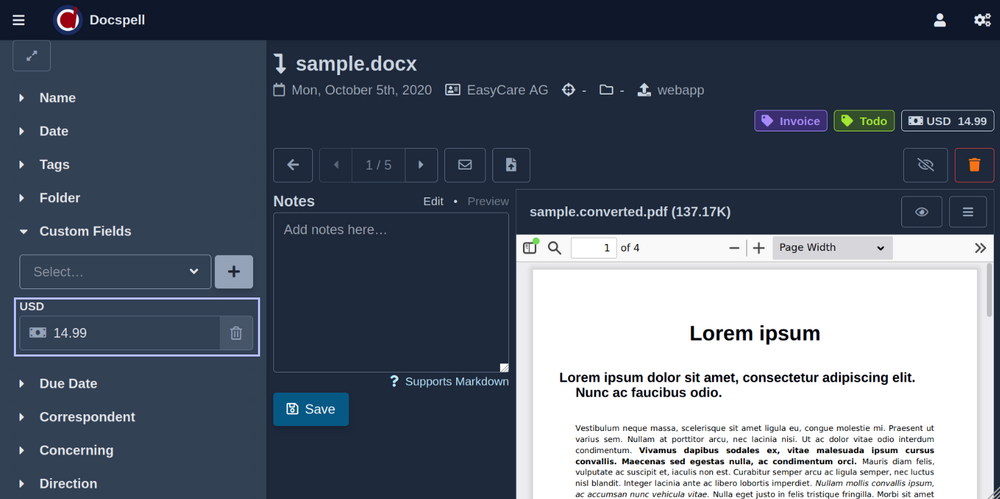Collapse the Custom Fields section

[x=85, y=231]
